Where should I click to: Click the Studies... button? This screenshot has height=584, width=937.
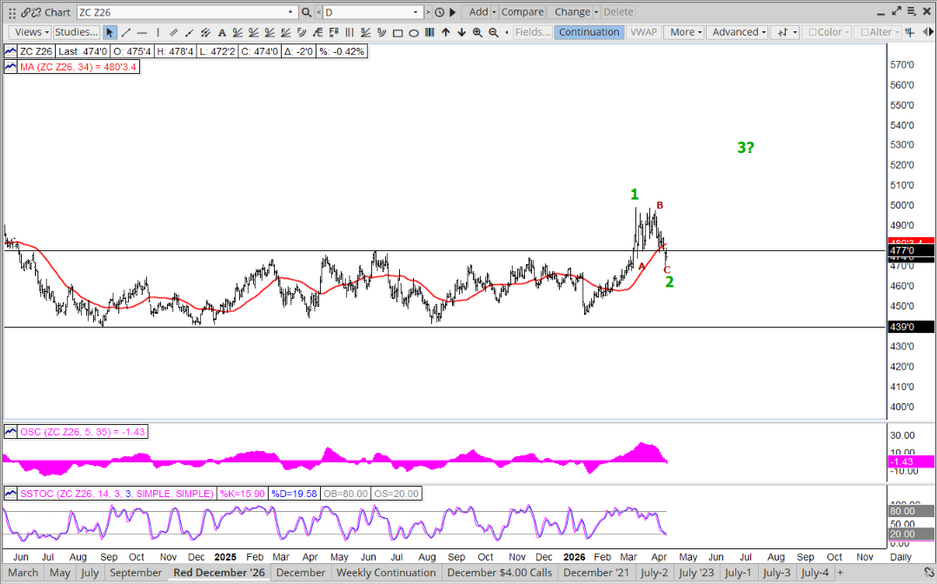[x=76, y=32]
